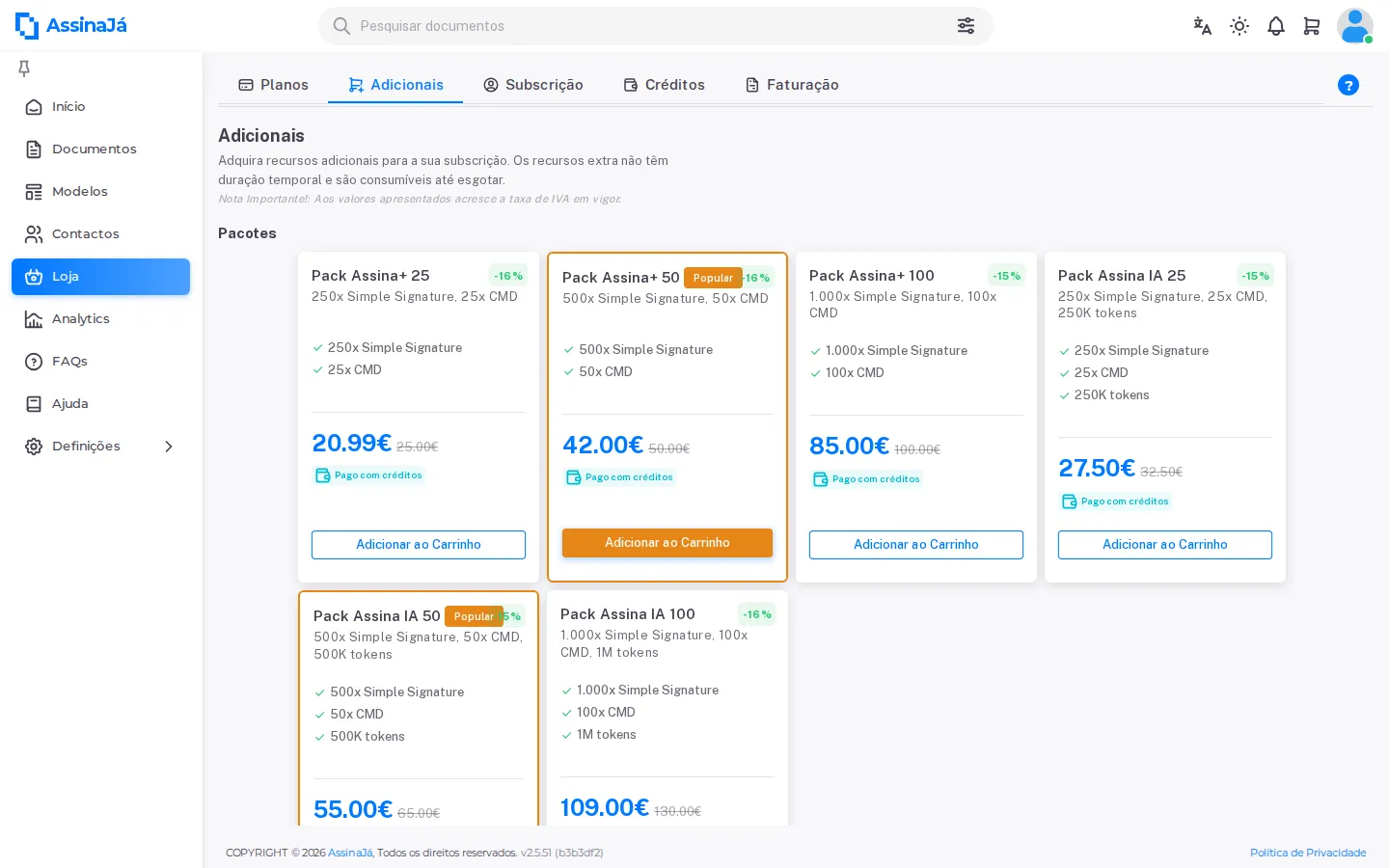Viewport: 1389px width, 868px height.
Task: Open Analytics in sidebar
Action: (100, 319)
